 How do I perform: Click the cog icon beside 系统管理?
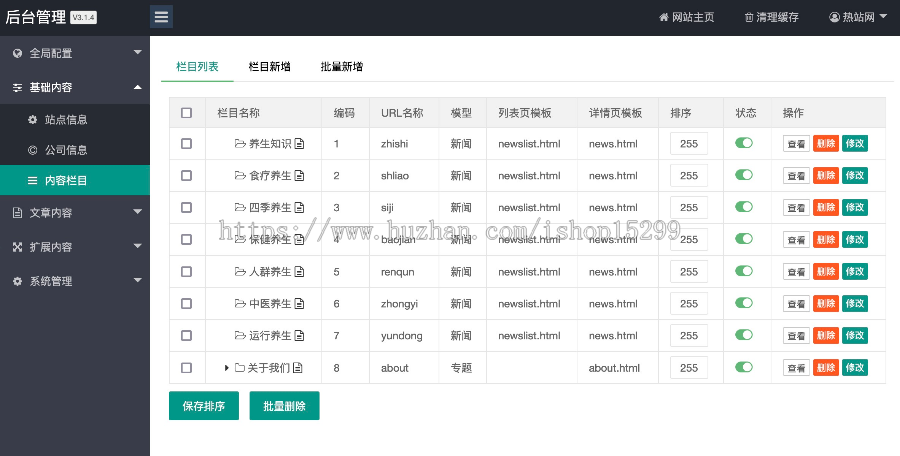[x=17, y=281]
